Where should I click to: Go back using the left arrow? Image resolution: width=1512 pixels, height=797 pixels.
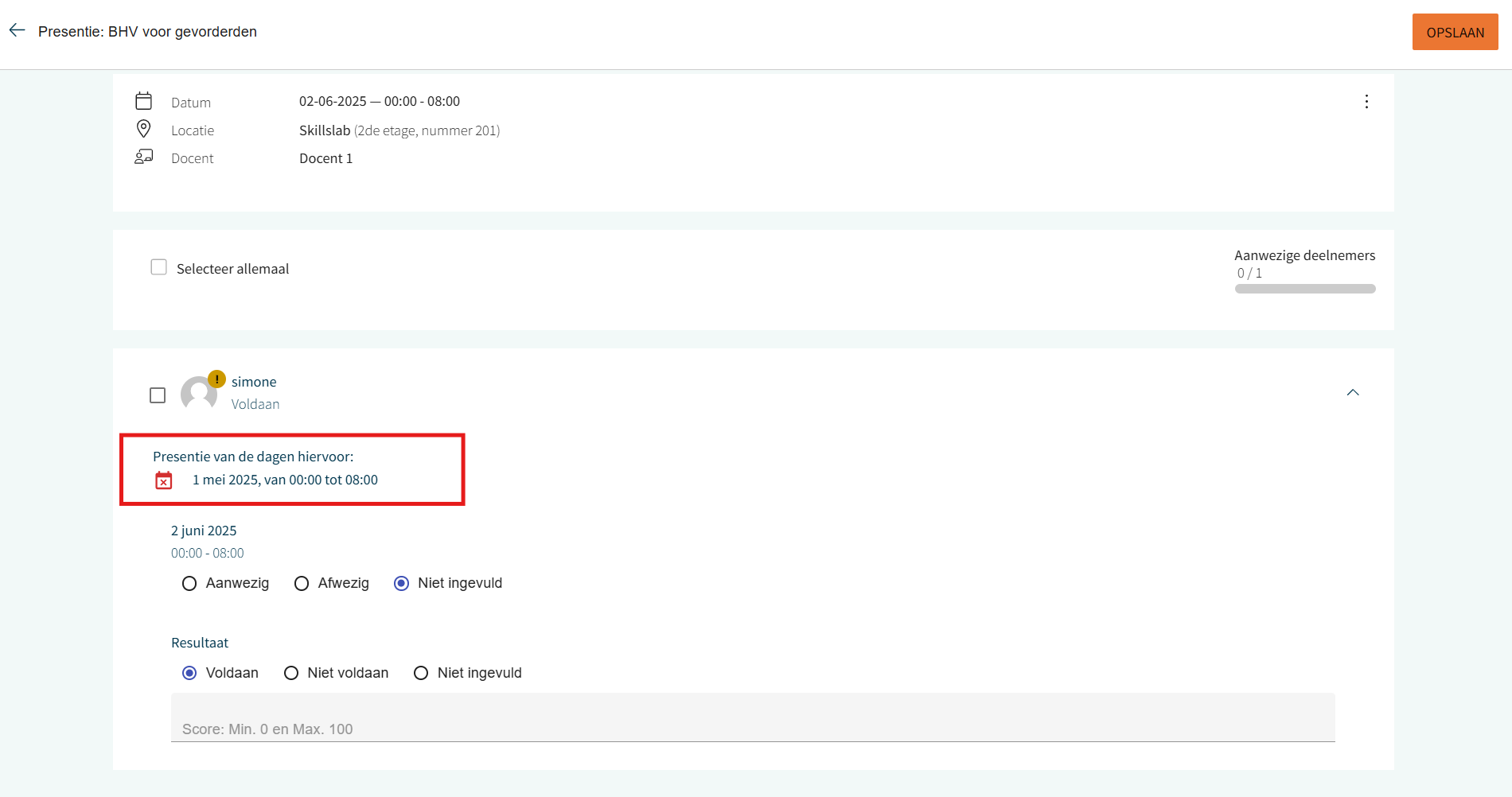pos(18,30)
